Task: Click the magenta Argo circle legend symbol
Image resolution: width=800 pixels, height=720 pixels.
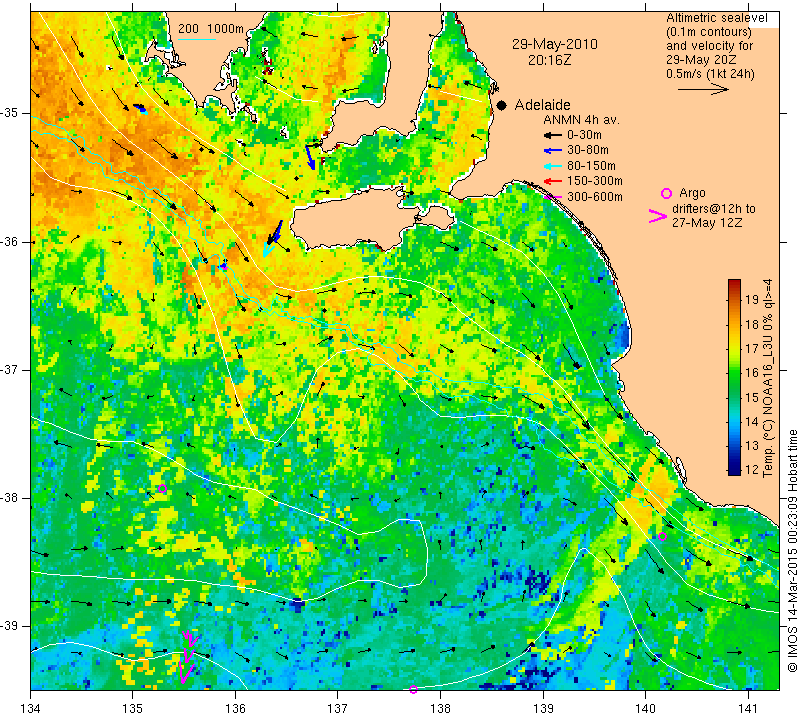Action: tap(666, 193)
